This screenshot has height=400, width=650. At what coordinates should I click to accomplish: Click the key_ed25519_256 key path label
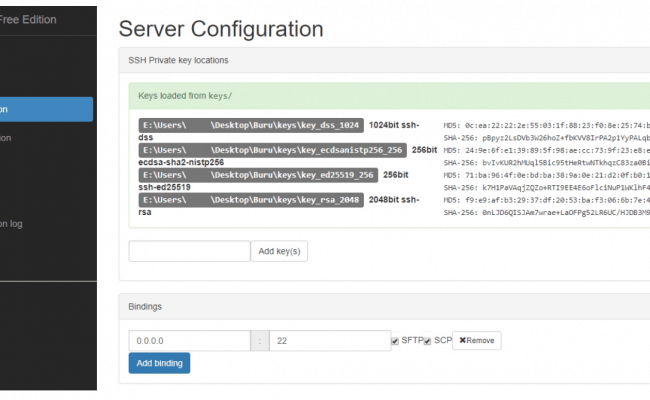(258, 175)
